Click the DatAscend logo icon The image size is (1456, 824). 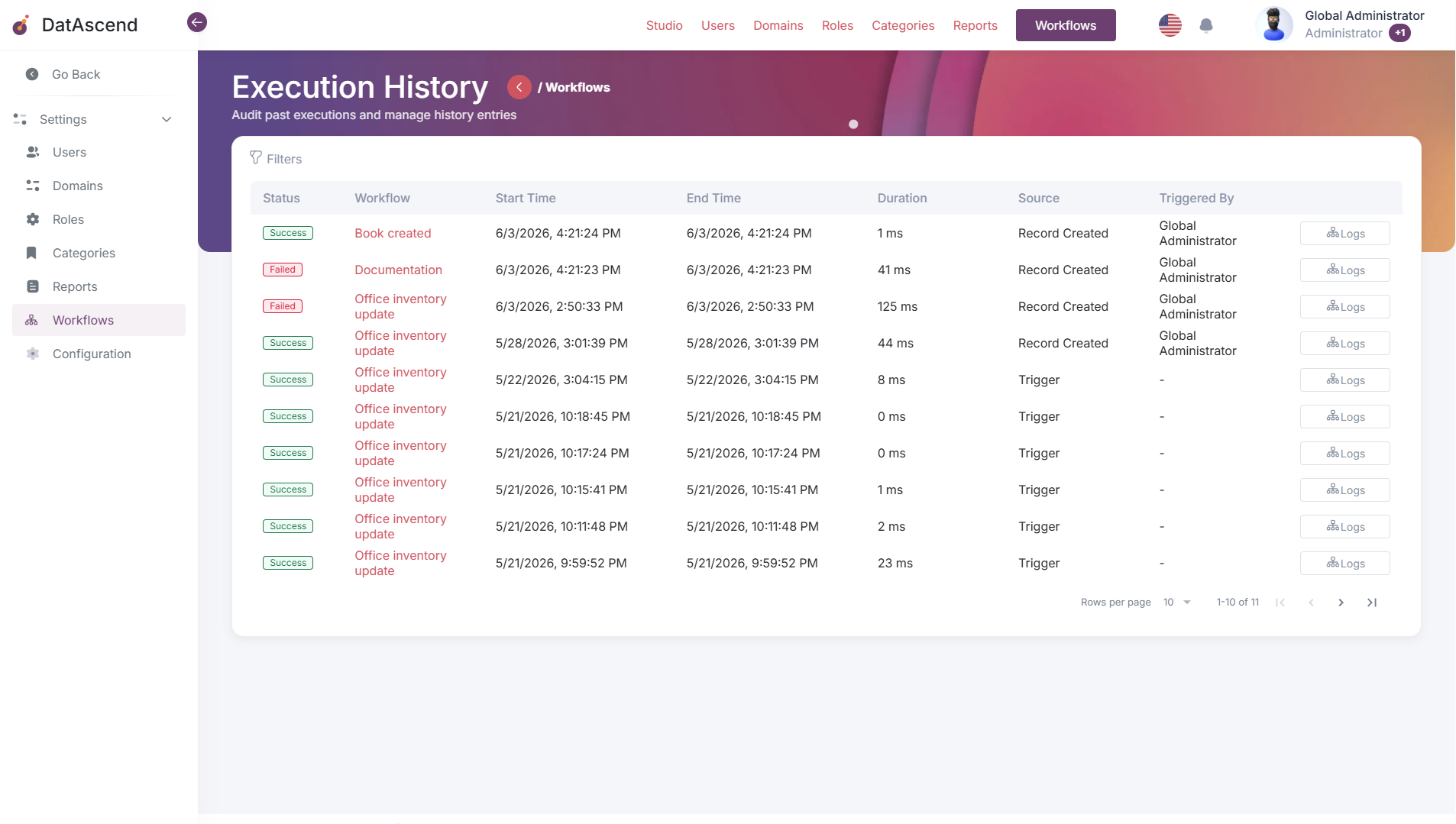(x=21, y=25)
